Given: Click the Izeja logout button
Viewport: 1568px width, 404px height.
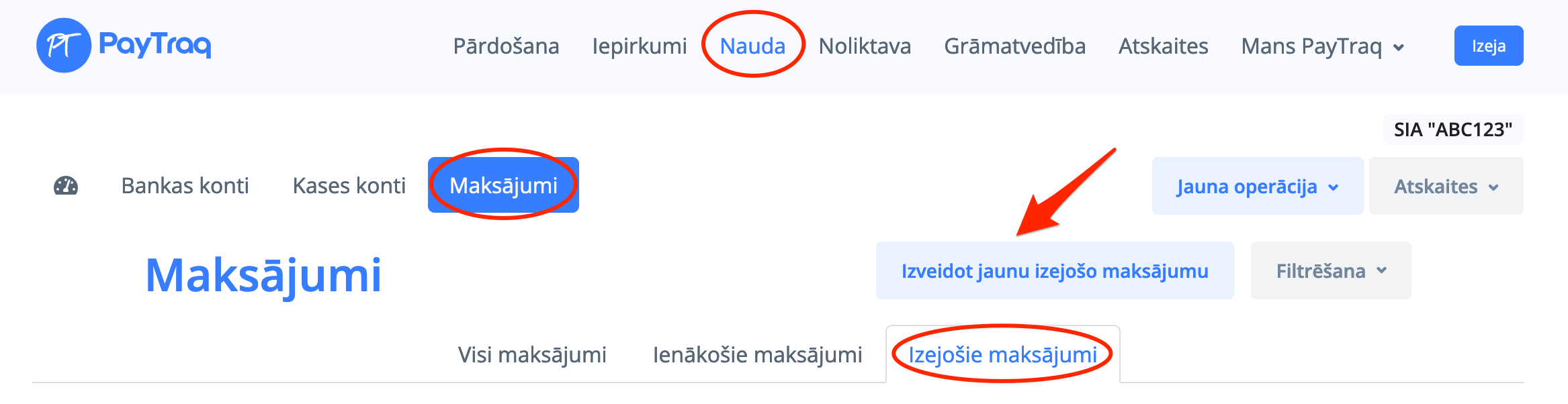Looking at the screenshot, I should pyautogui.click(x=1488, y=46).
